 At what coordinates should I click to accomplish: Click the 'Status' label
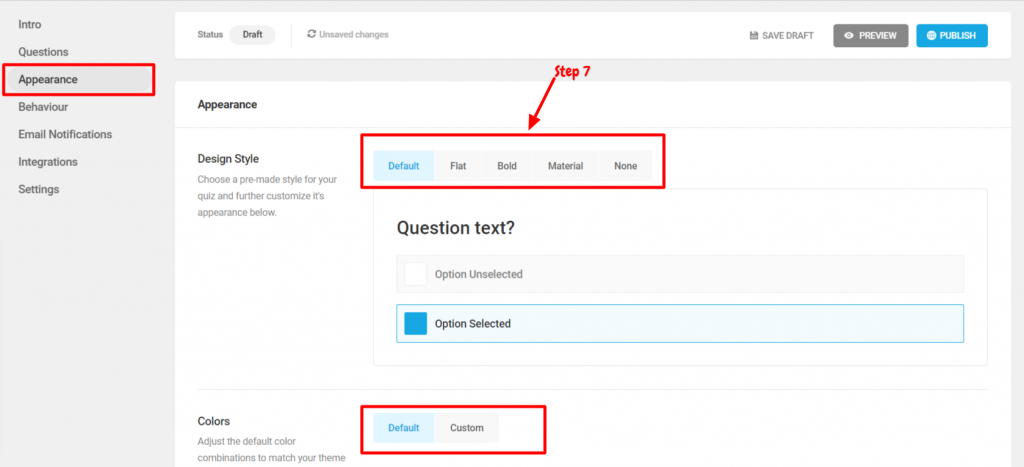click(210, 35)
